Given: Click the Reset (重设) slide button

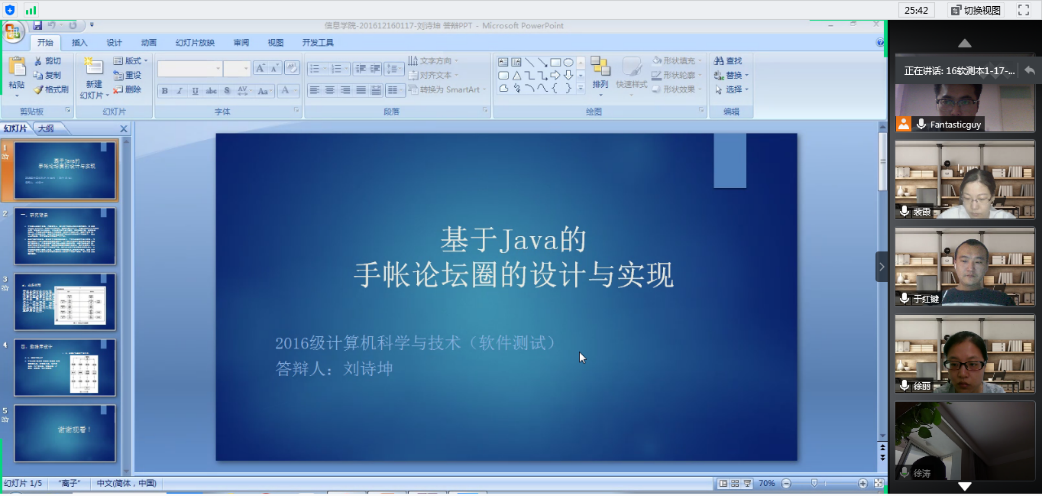Looking at the screenshot, I should [x=127, y=75].
